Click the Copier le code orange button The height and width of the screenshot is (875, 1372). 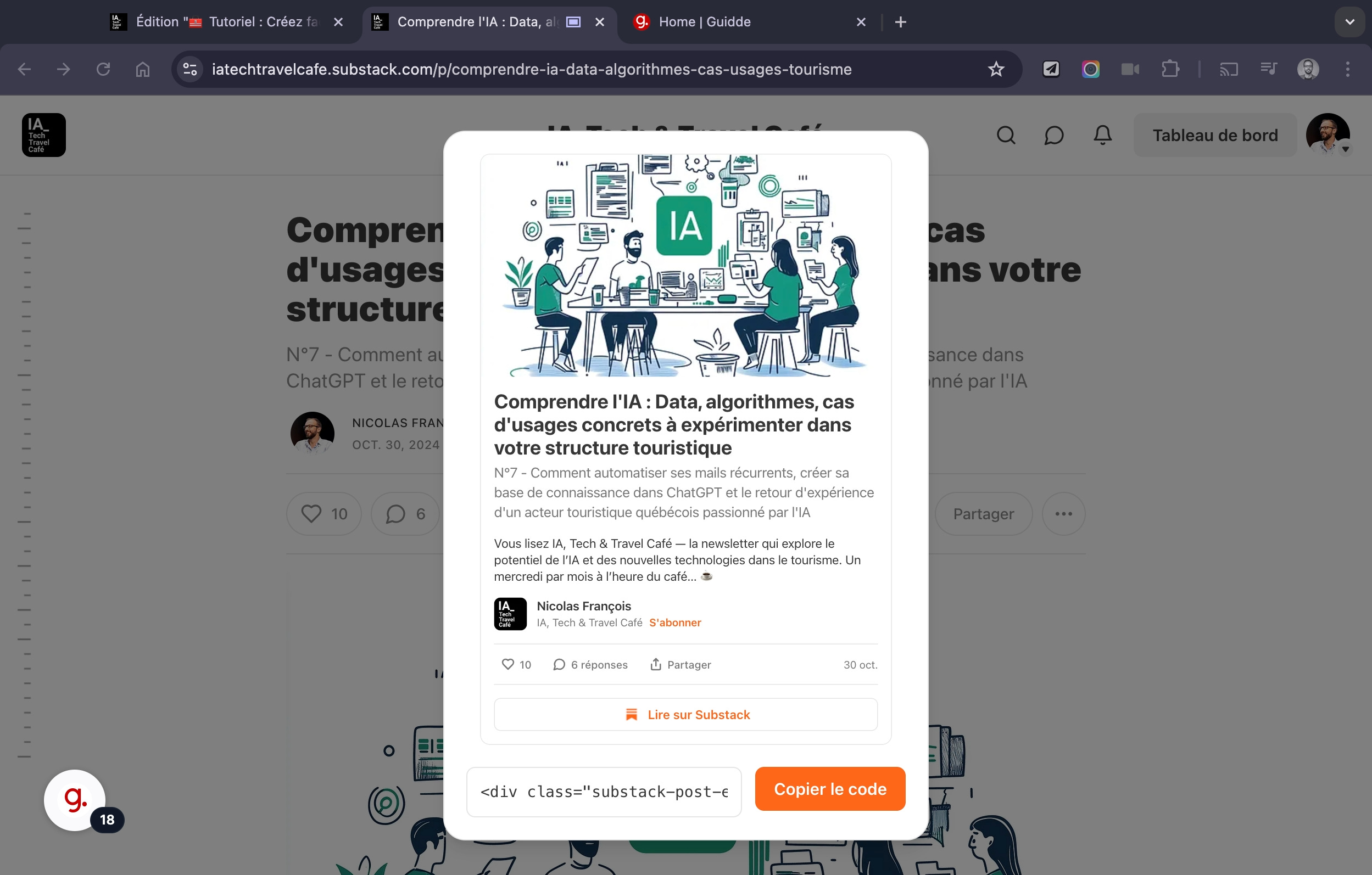click(830, 789)
